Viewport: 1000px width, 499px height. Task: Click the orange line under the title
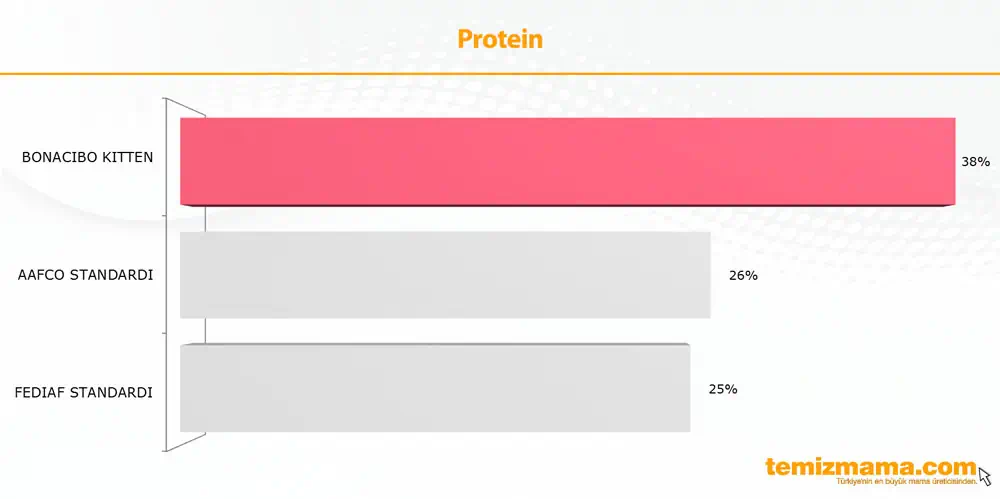[500, 73]
